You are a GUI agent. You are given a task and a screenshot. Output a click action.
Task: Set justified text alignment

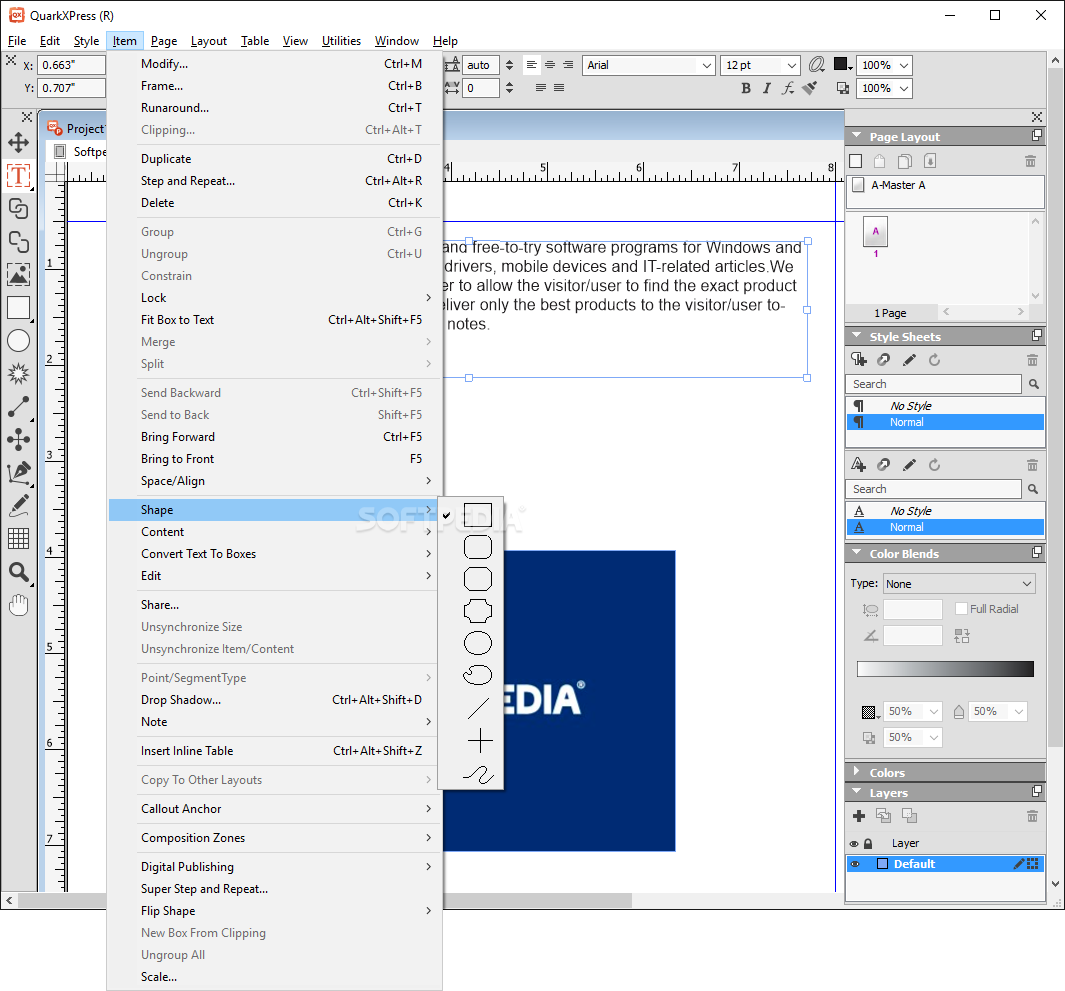[x=541, y=88]
